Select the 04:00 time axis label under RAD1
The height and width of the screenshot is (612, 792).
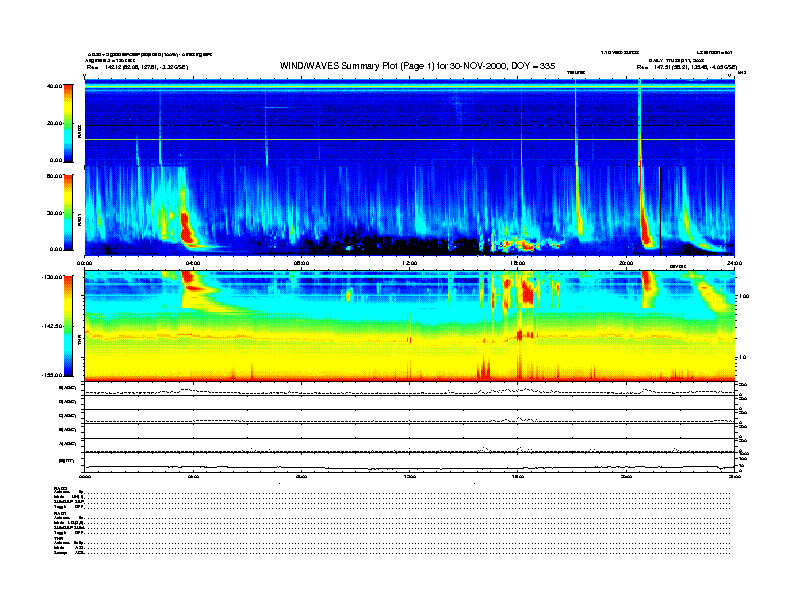click(x=193, y=264)
